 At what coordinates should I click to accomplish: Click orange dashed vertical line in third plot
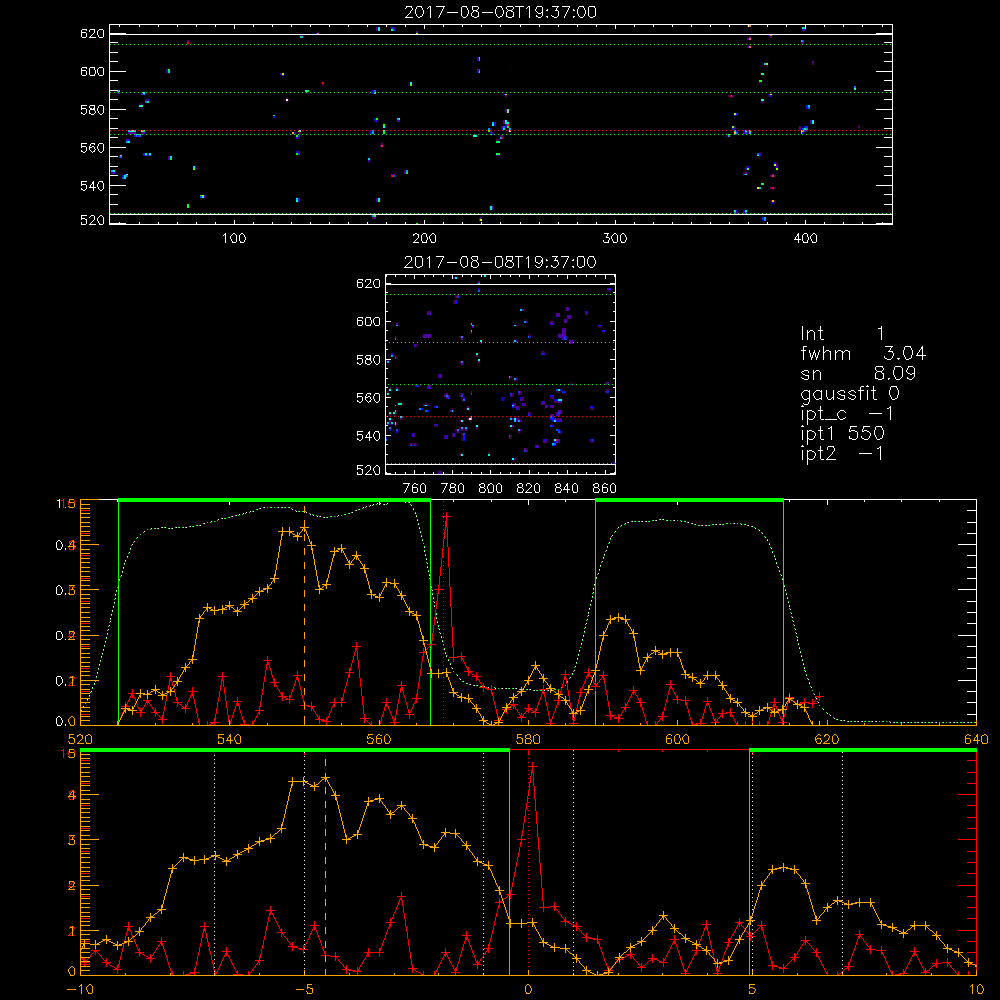coord(304,615)
